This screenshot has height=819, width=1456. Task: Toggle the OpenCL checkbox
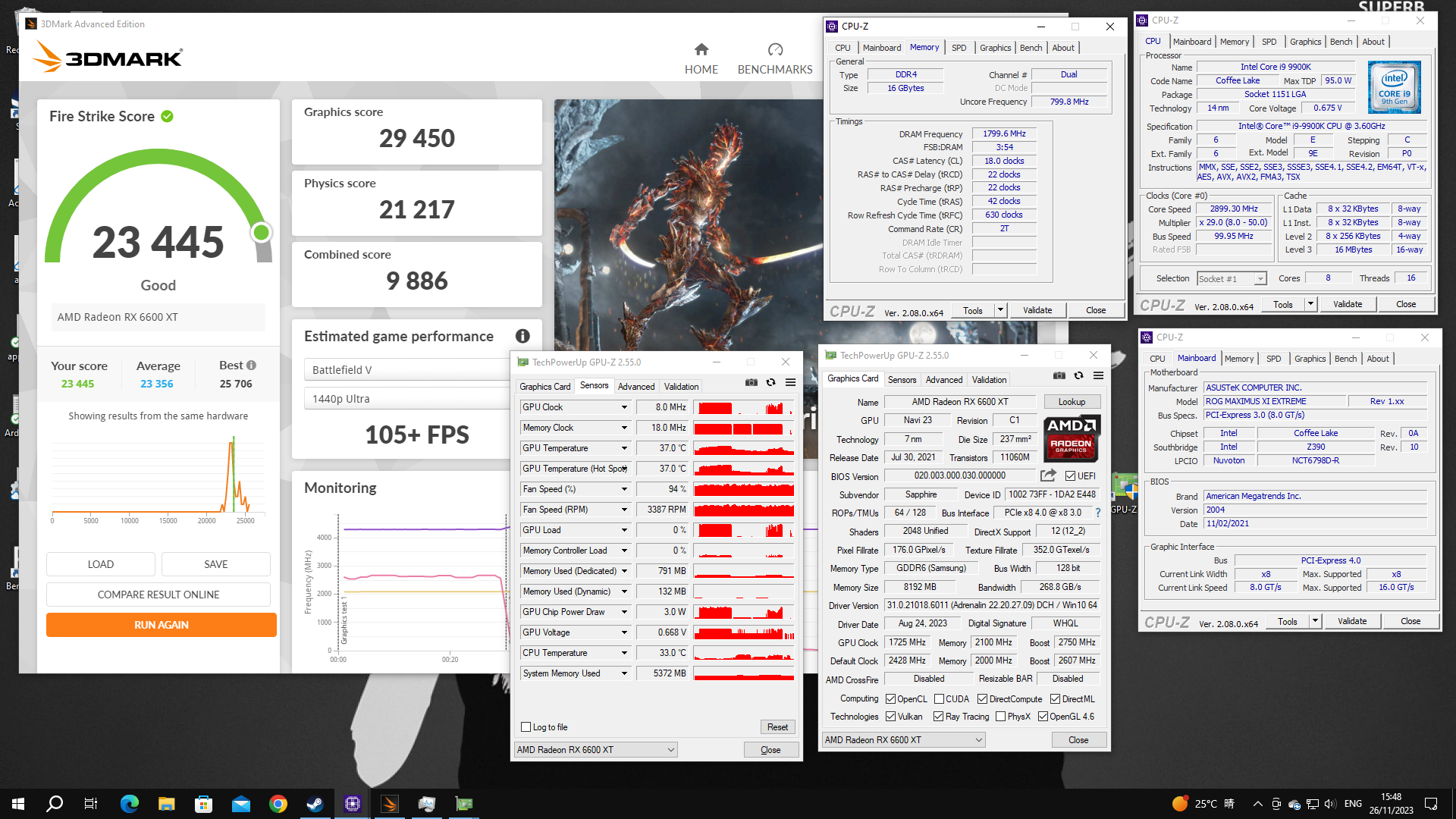pyautogui.click(x=890, y=699)
